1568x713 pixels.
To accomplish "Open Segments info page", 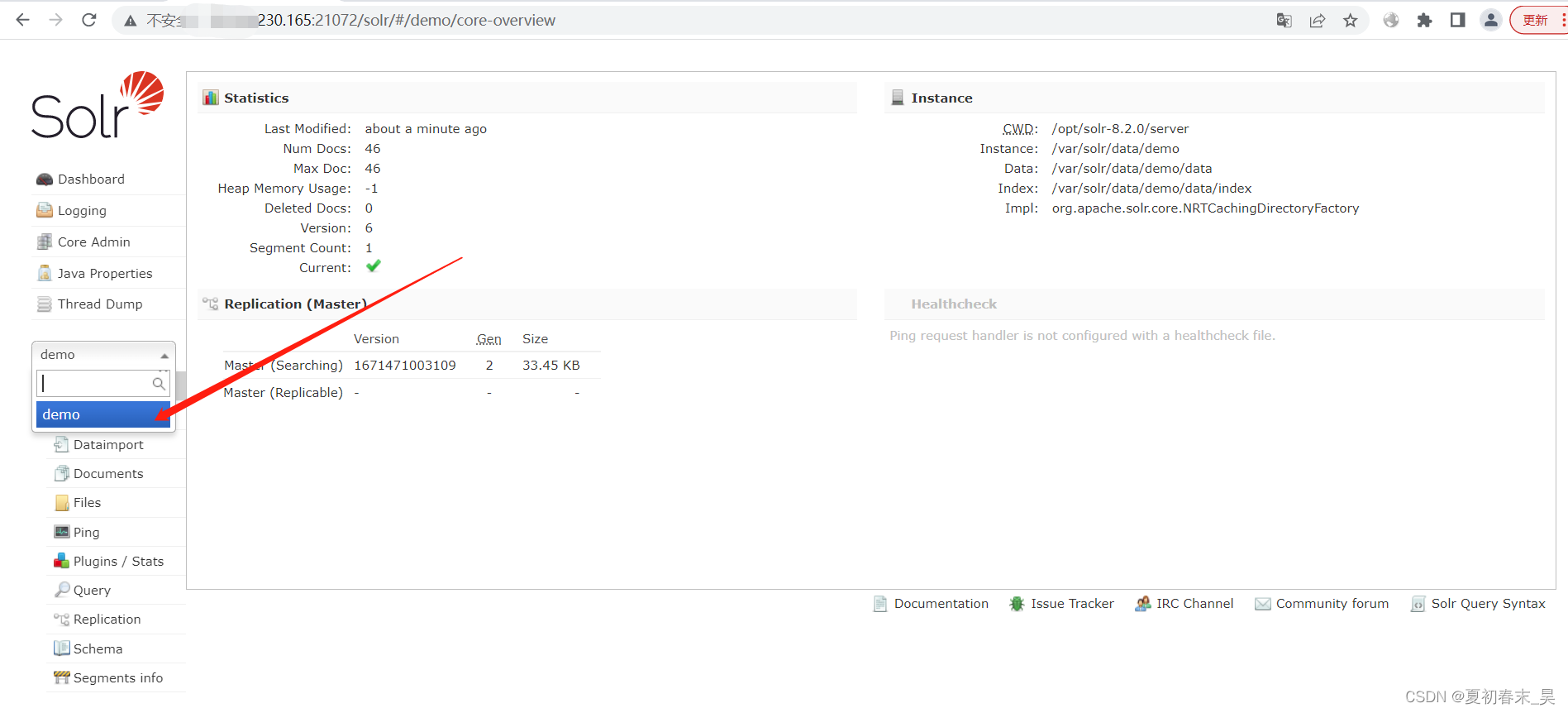I will pos(118,678).
